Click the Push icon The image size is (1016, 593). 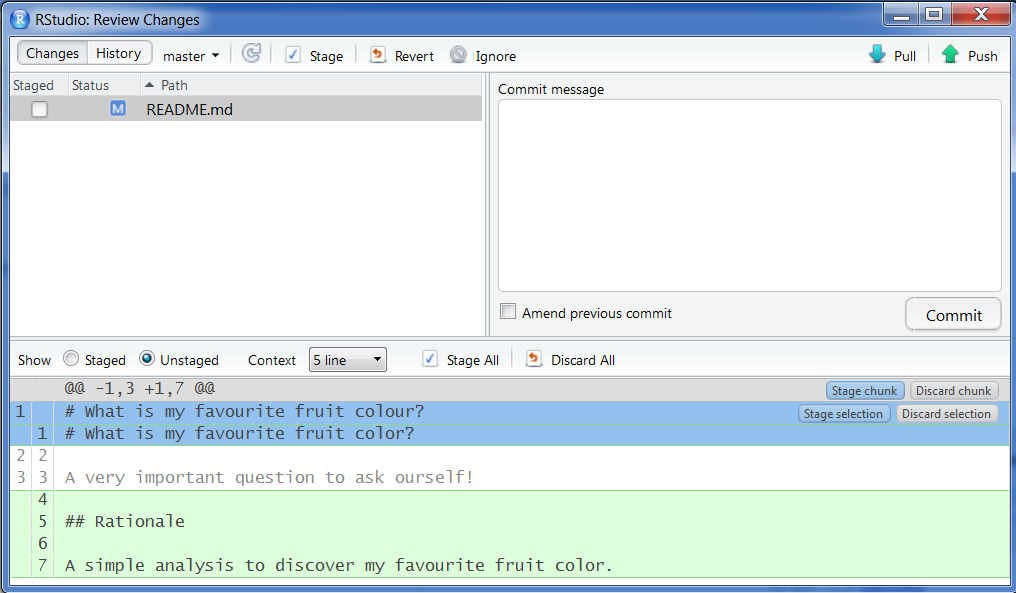pyautogui.click(x=951, y=55)
